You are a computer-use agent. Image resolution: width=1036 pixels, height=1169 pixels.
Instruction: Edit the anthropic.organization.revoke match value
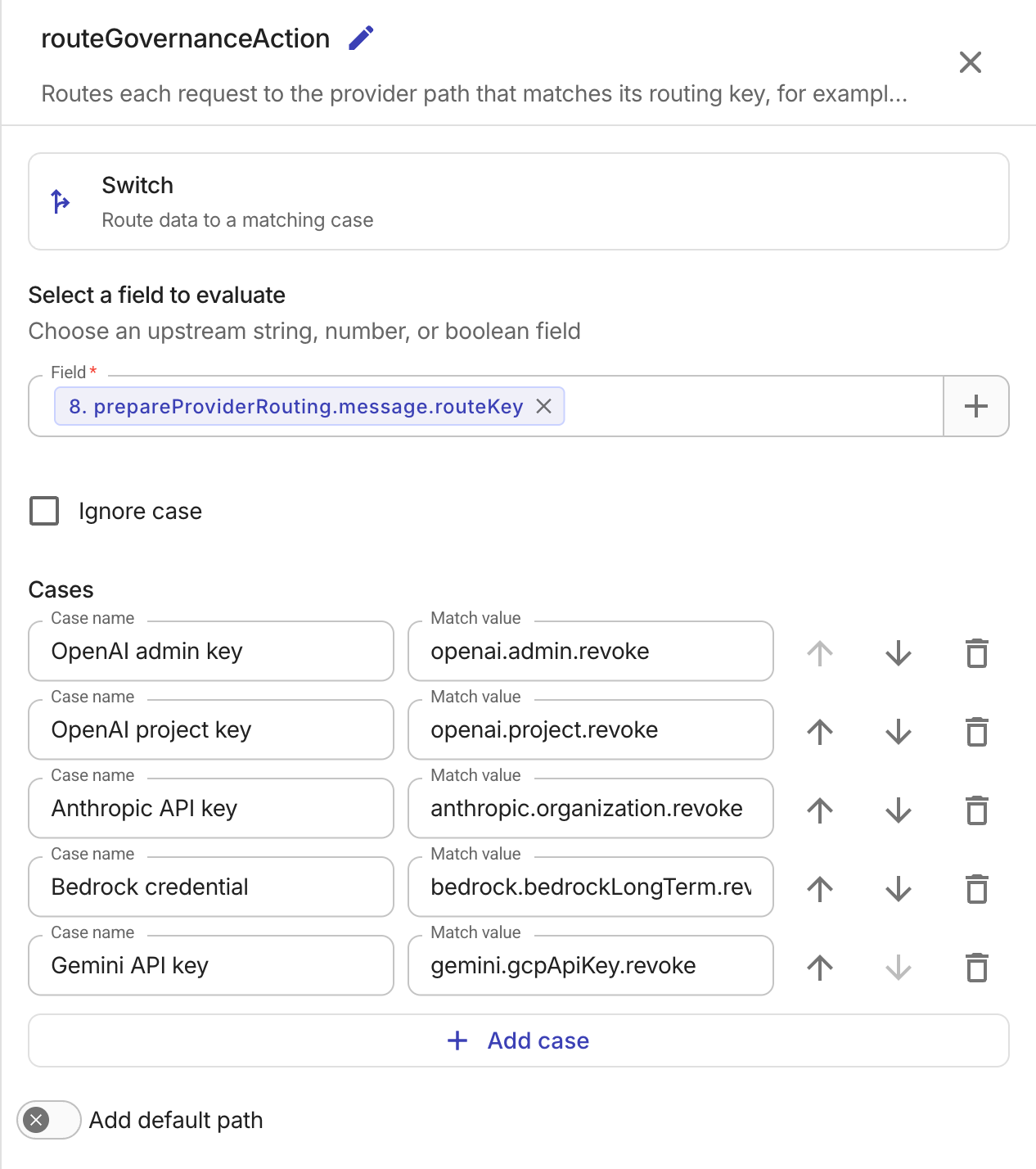[591, 808]
